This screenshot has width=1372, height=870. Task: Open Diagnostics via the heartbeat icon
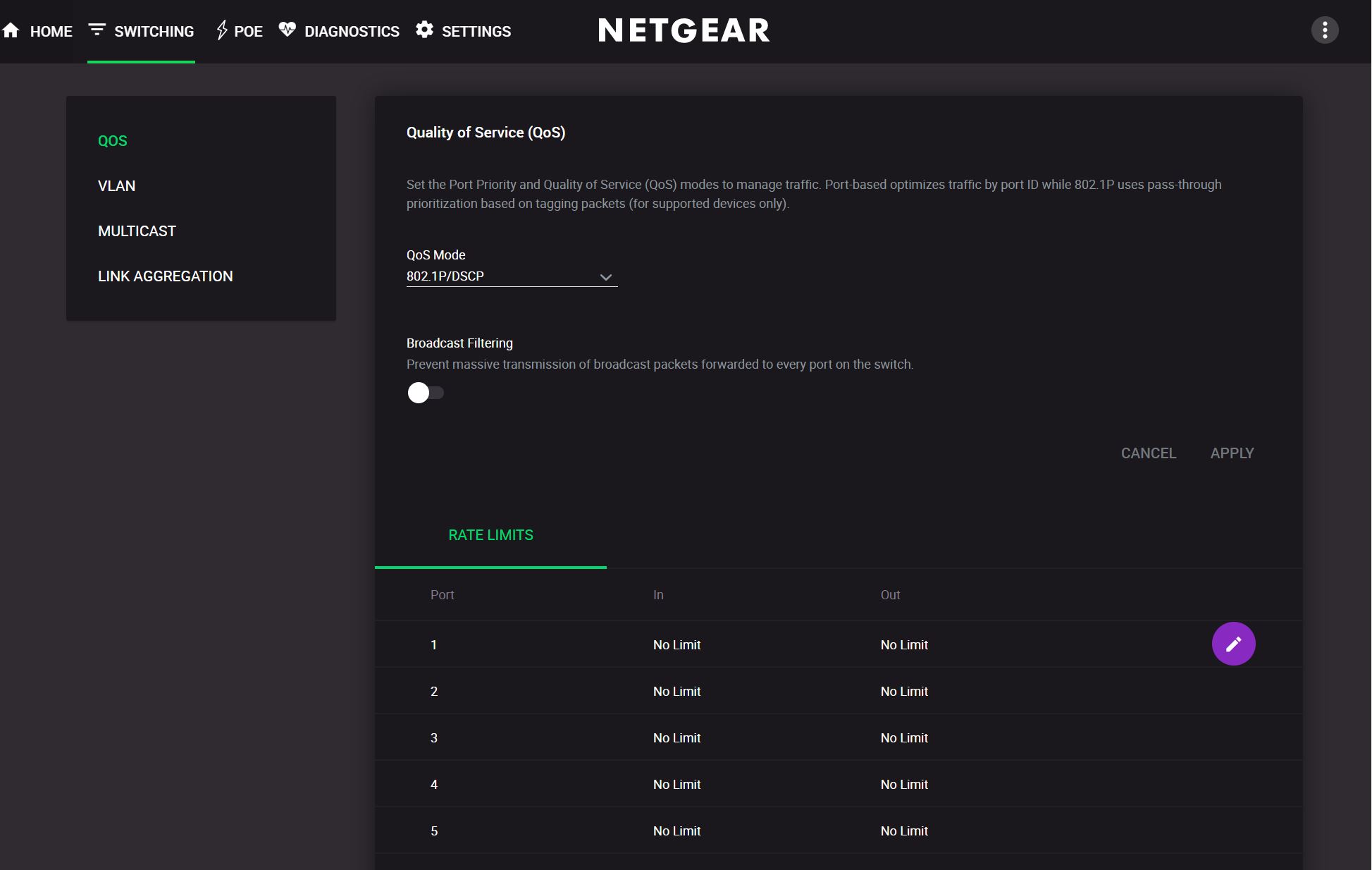click(288, 30)
